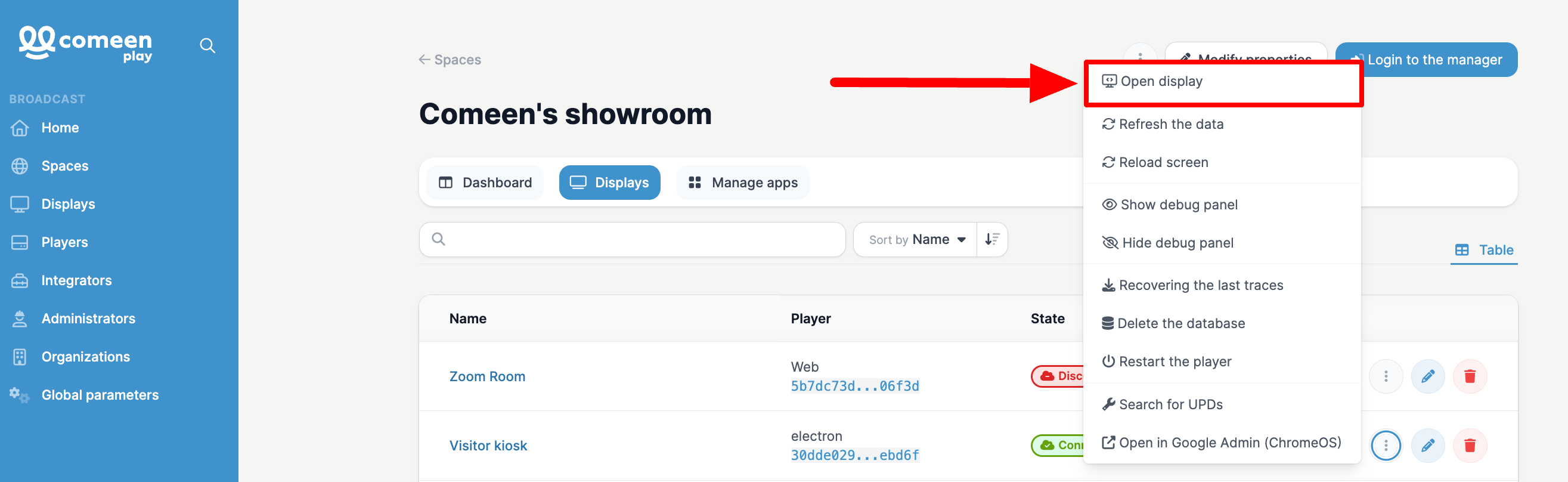This screenshot has width=1568, height=482.
Task: Click the Global parameters gears icon
Action: pos(19,395)
